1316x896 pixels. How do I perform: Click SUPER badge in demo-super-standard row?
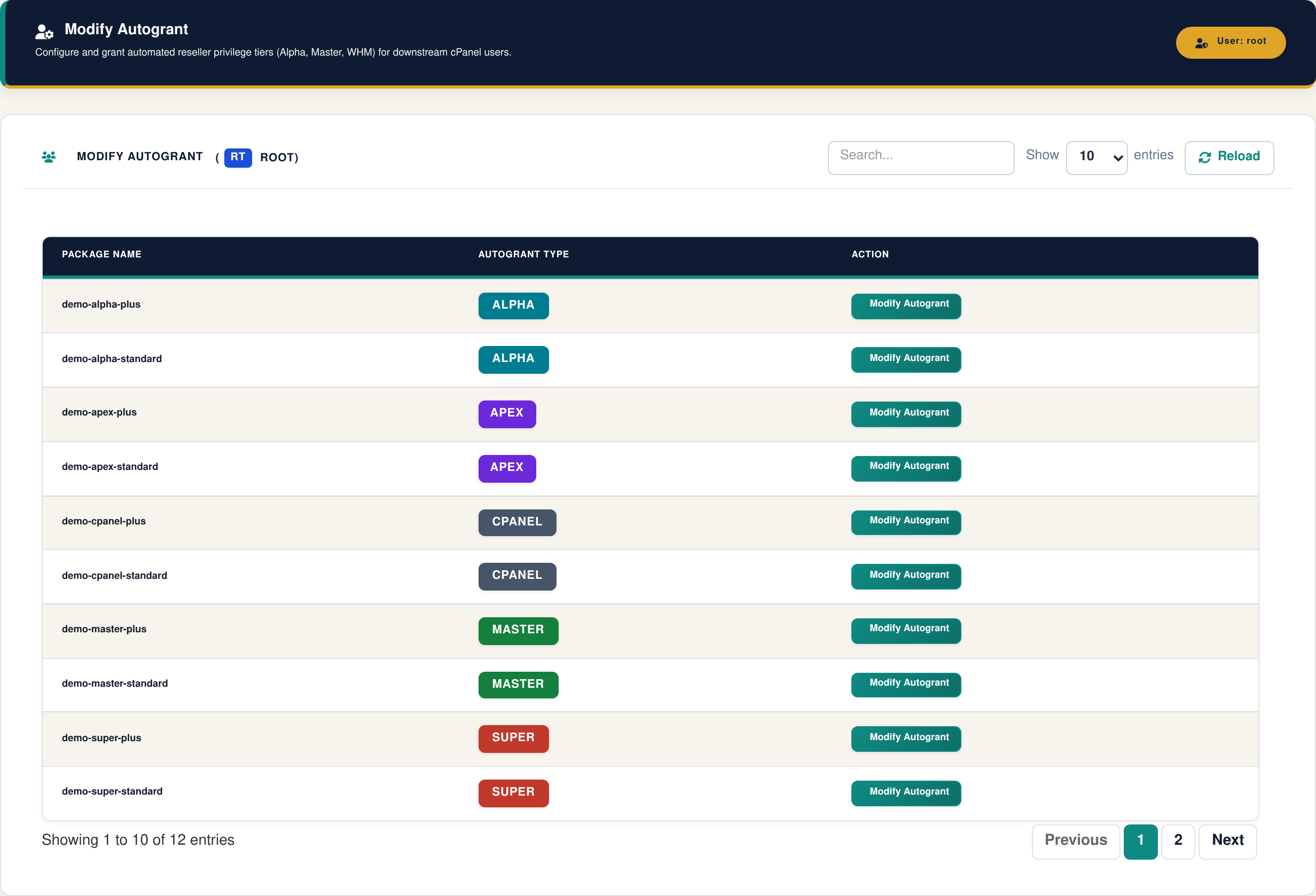point(513,793)
